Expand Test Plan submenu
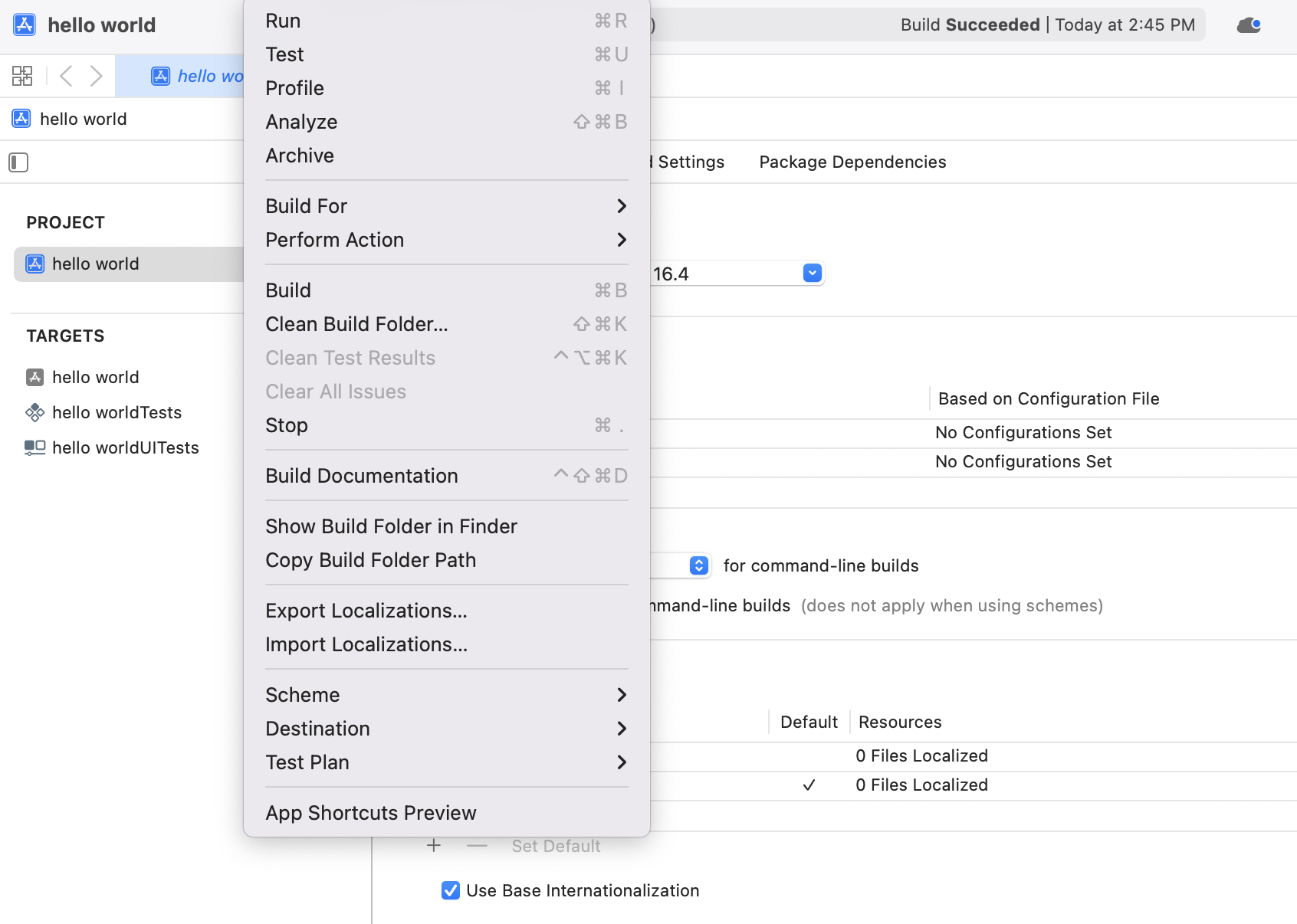1297x924 pixels. pyautogui.click(x=447, y=762)
